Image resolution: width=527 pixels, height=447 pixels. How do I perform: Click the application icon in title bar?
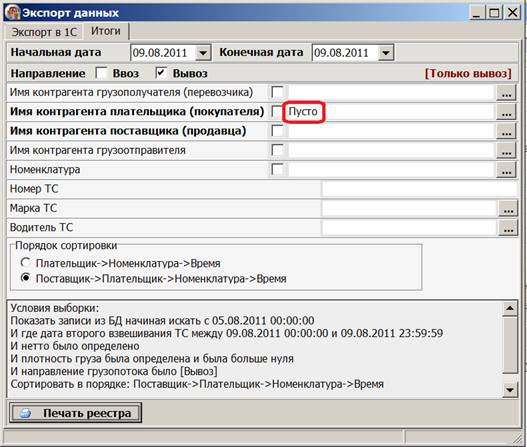point(12,13)
